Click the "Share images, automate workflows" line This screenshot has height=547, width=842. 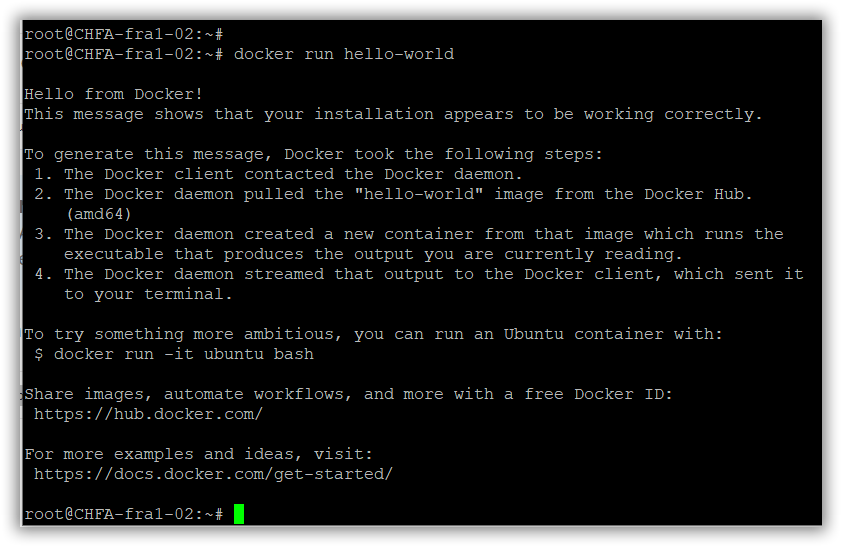click(348, 394)
